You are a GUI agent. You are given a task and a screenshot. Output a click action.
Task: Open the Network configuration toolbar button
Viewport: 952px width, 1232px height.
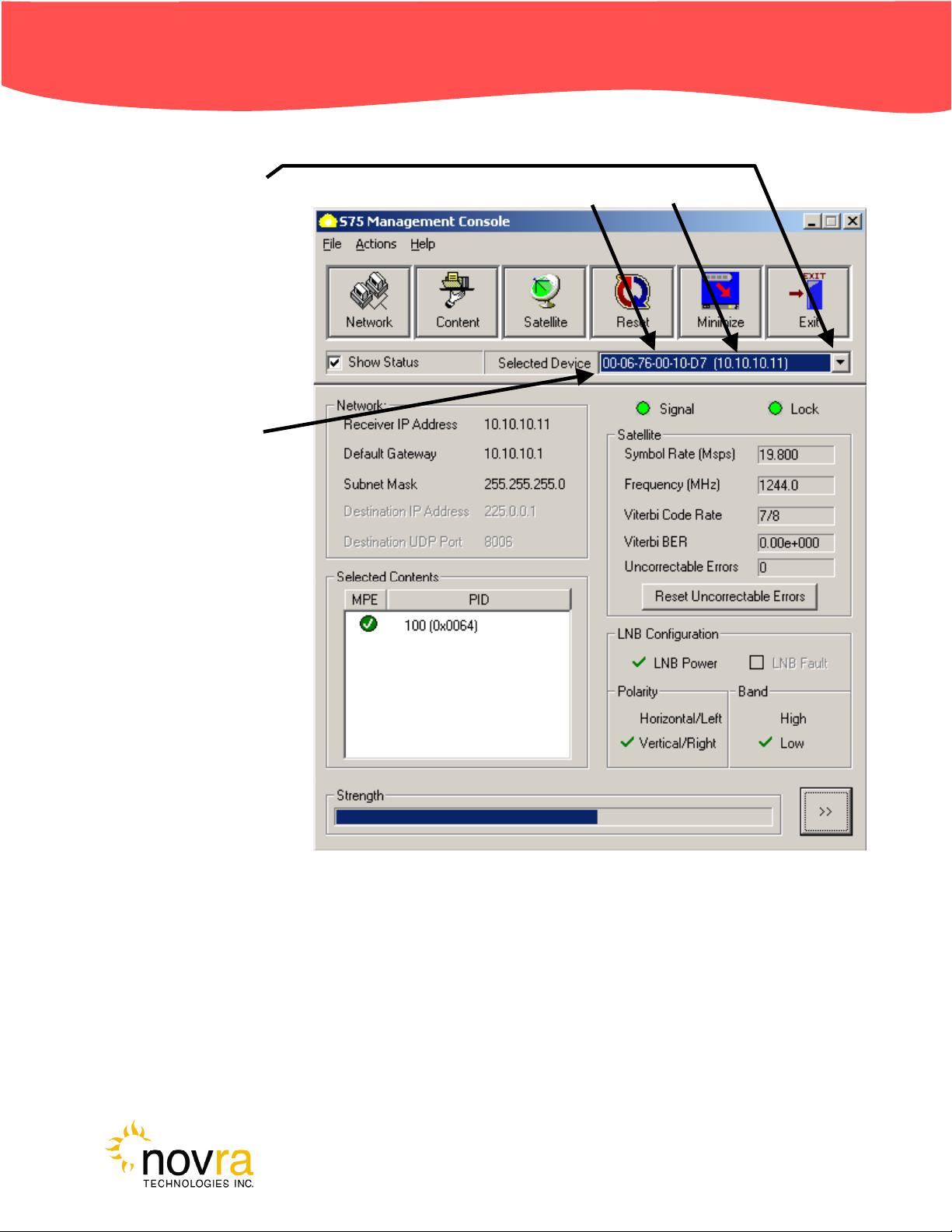(x=368, y=302)
